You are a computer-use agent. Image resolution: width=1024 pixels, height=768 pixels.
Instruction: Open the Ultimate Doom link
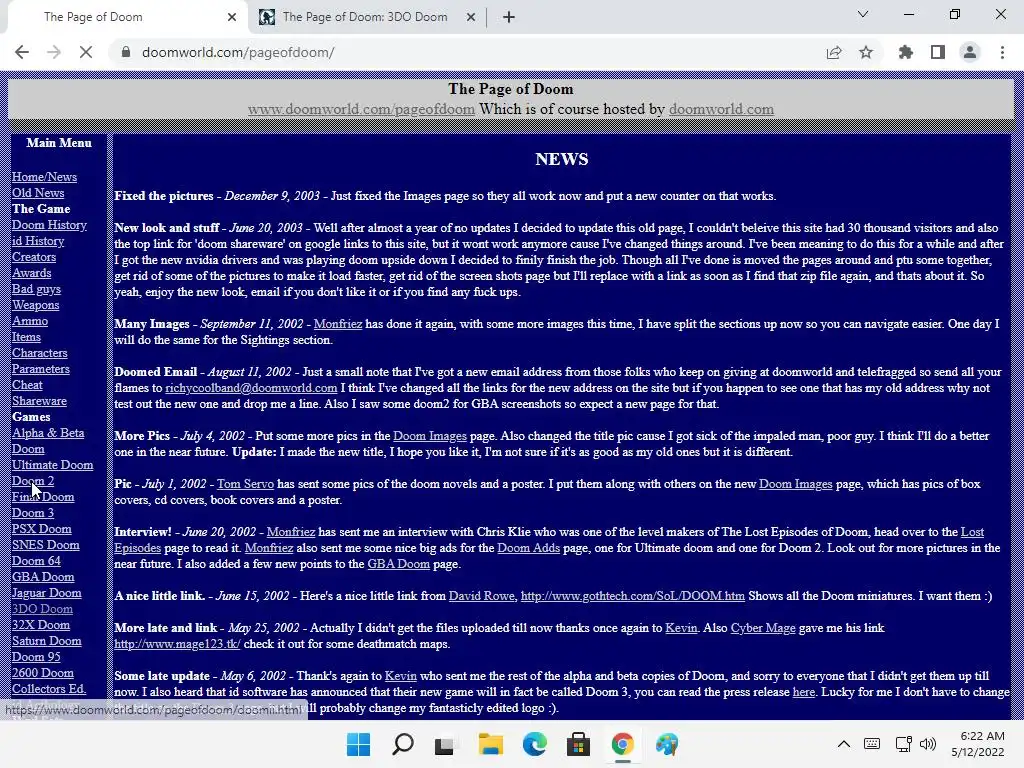tap(53, 465)
